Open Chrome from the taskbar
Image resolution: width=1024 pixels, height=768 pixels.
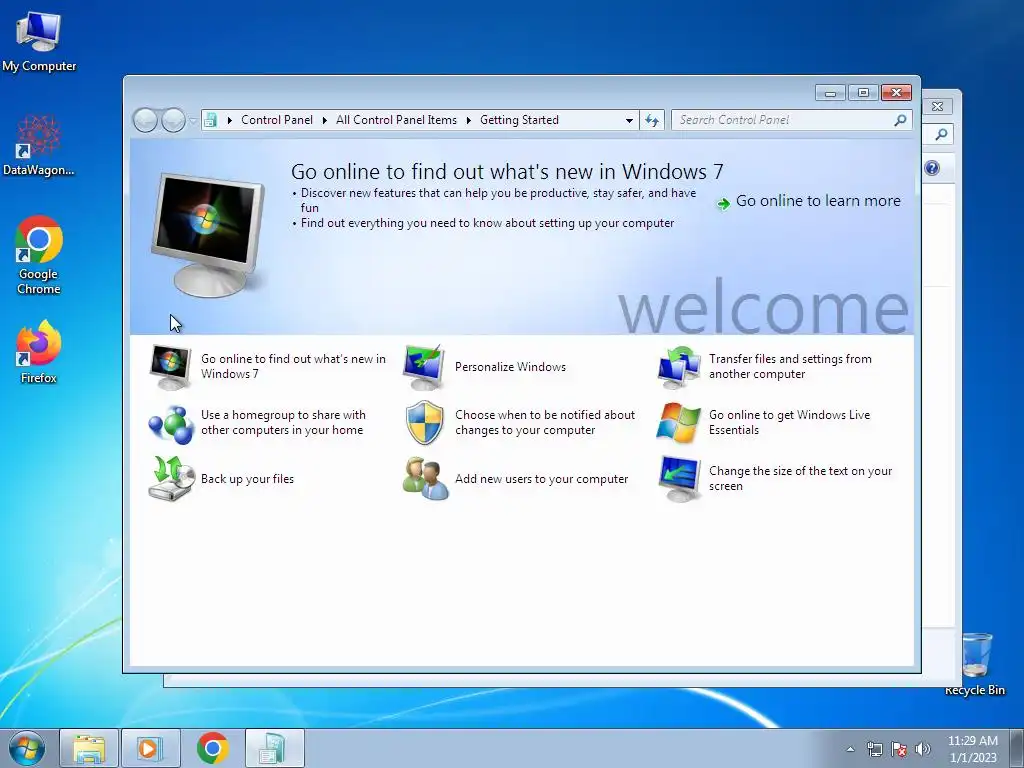coord(212,748)
